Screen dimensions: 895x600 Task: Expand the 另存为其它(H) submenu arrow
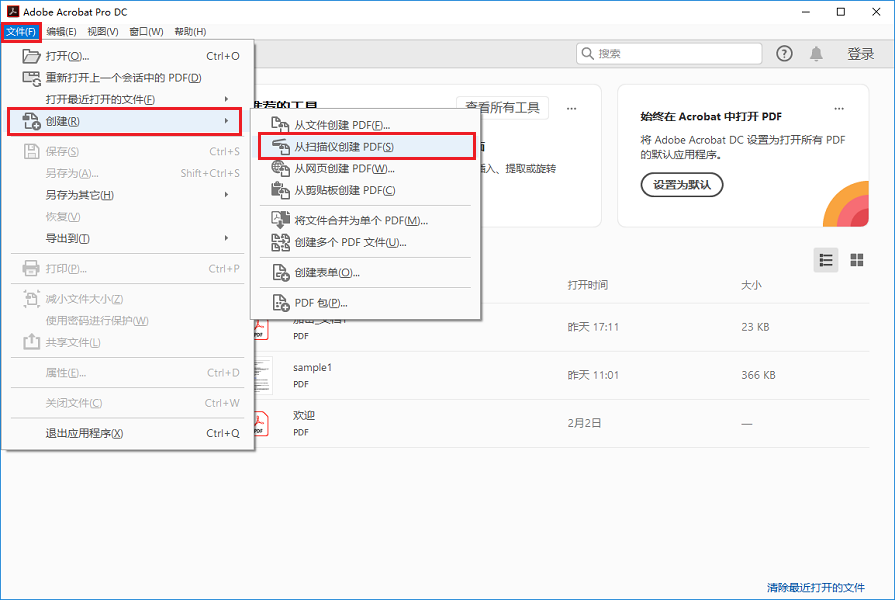point(227,195)
